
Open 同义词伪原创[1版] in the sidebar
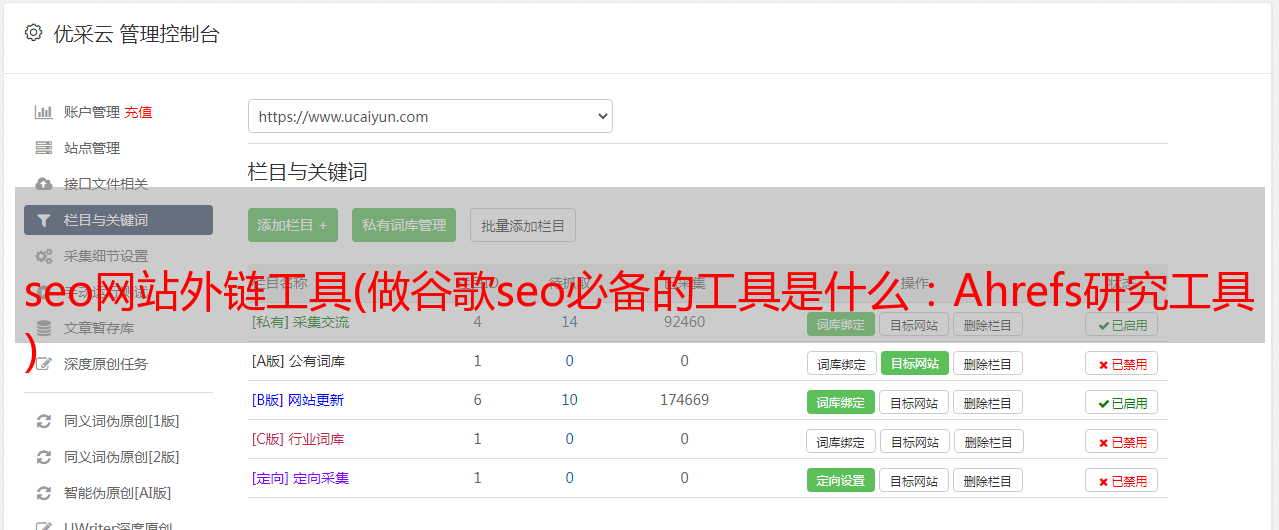point(122,421)
